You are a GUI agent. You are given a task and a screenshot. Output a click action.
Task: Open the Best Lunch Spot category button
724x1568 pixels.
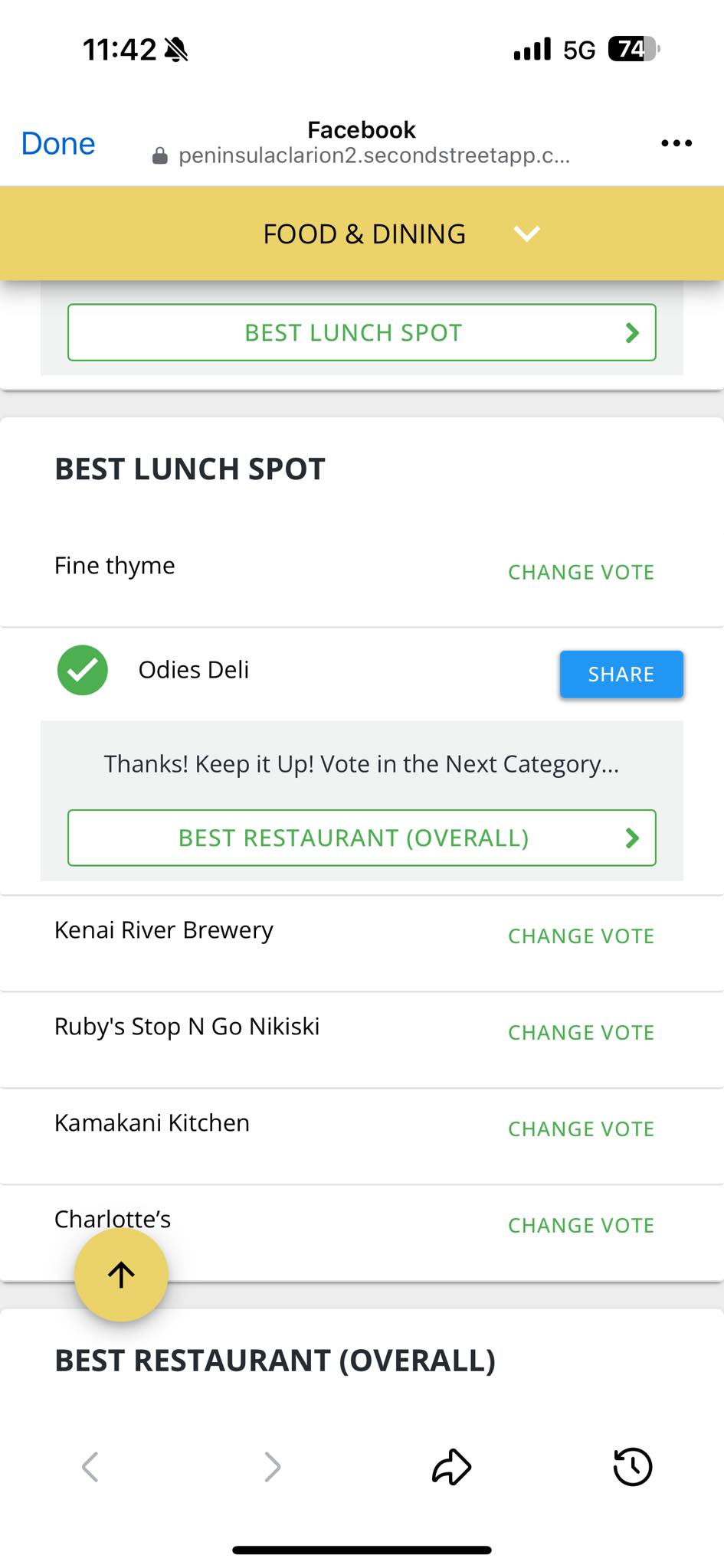(362, 332)
